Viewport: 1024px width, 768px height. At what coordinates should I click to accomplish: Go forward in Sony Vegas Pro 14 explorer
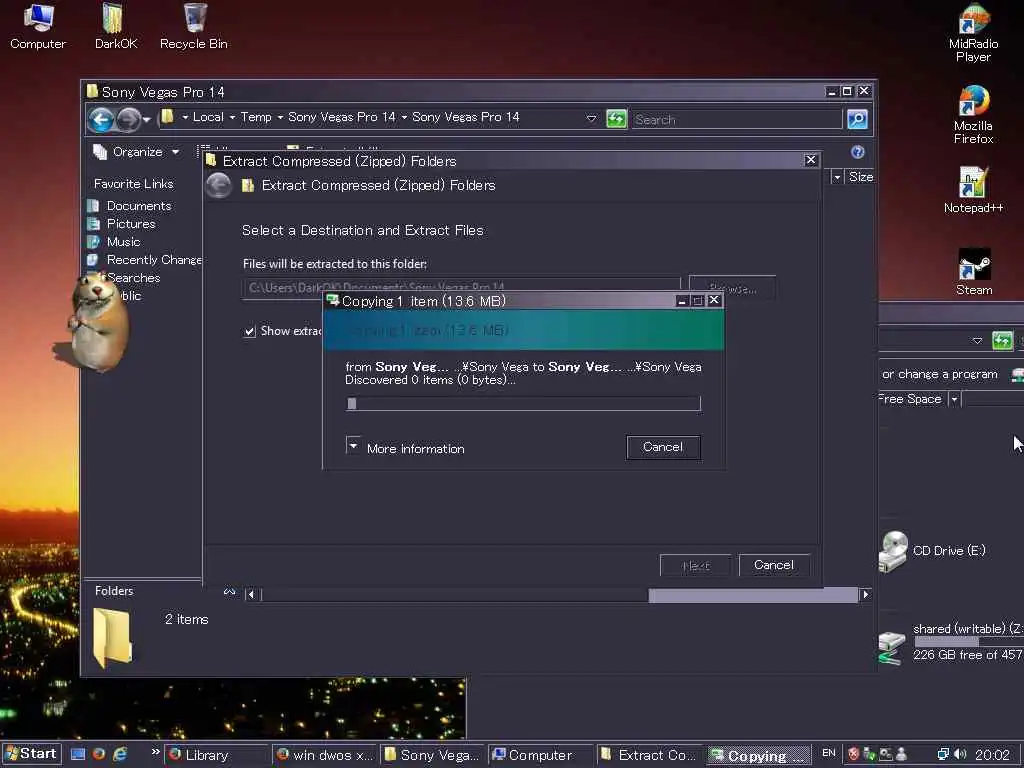(x=129, y=120)
